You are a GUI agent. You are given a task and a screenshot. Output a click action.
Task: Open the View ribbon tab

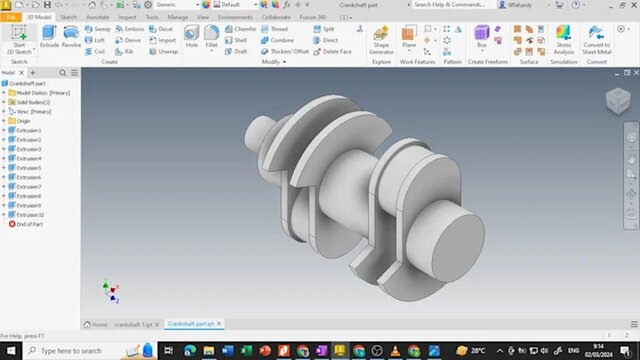point(203,17)
